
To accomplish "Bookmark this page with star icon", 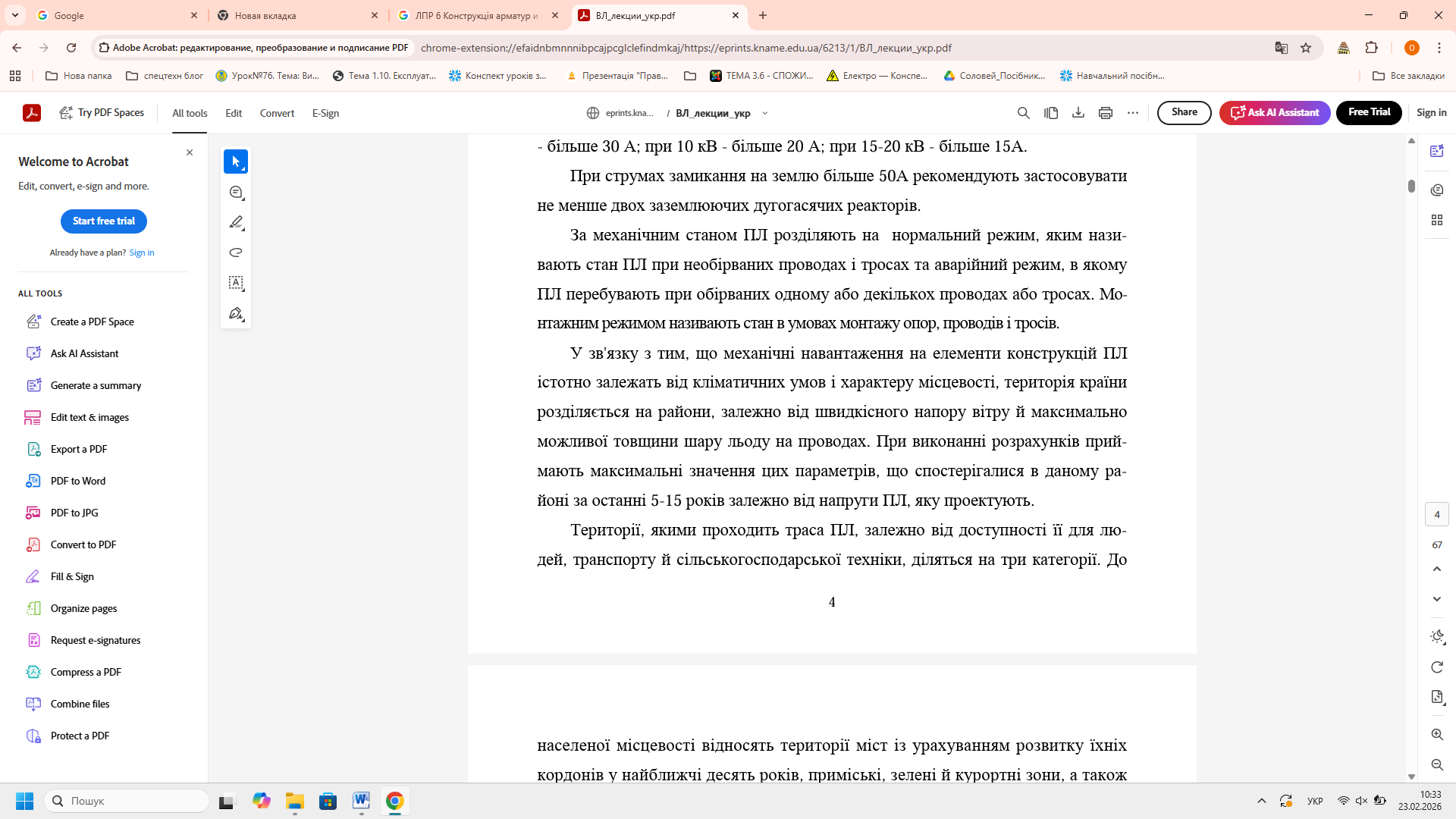I will [1306, 48].
